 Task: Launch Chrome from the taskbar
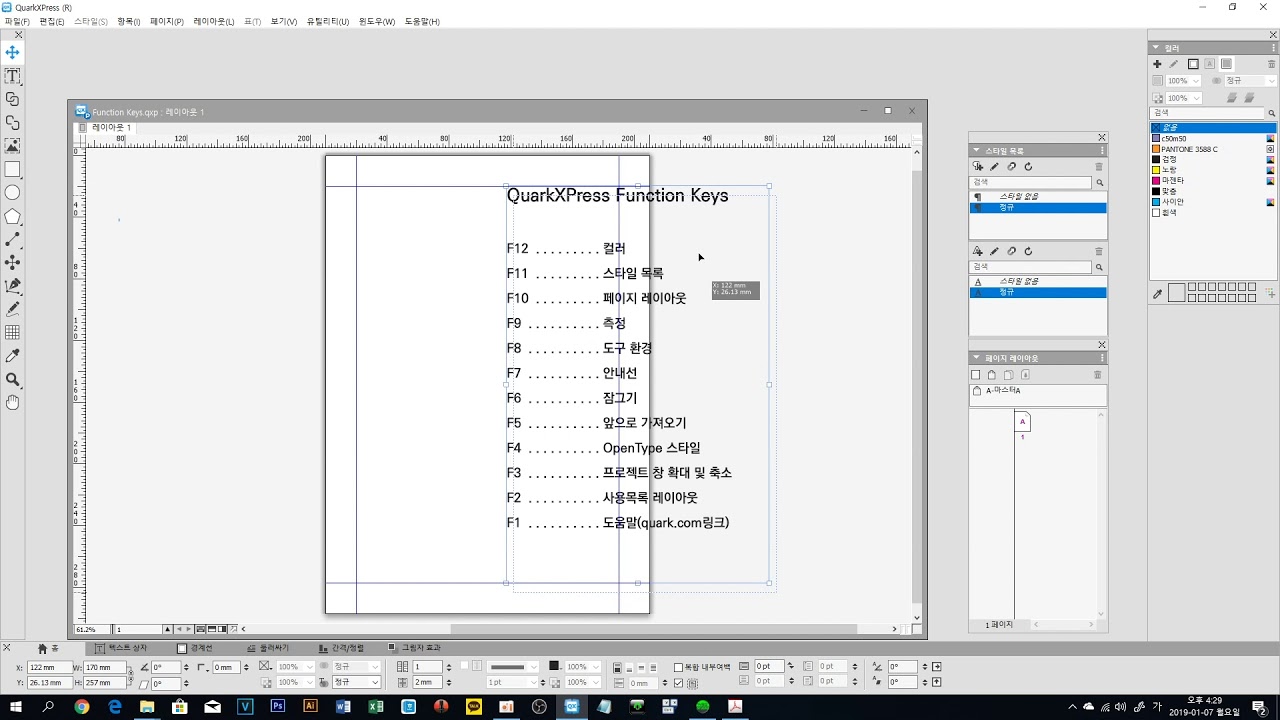click(82, 706)
